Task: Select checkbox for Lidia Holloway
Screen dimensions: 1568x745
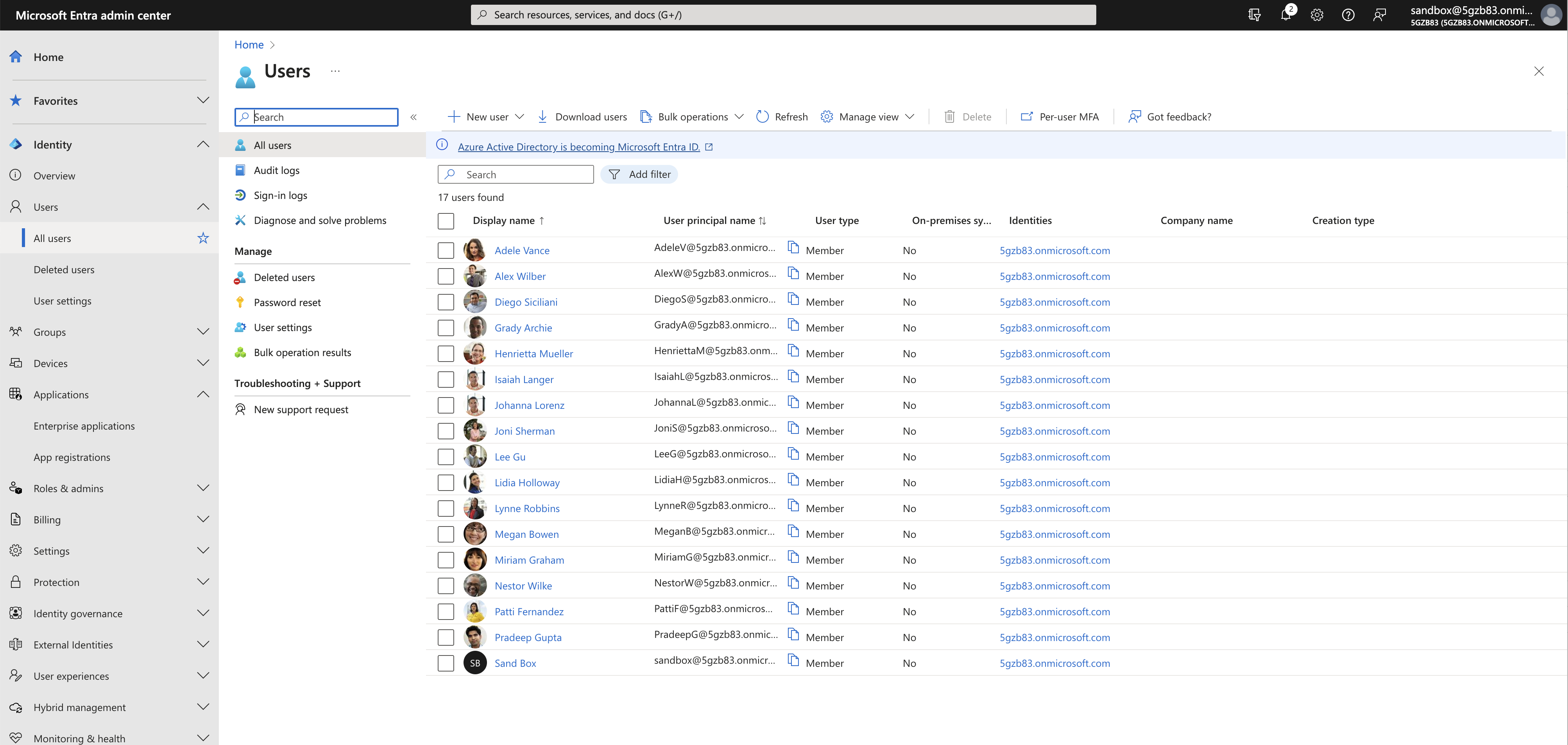Action: pos(446,483)
